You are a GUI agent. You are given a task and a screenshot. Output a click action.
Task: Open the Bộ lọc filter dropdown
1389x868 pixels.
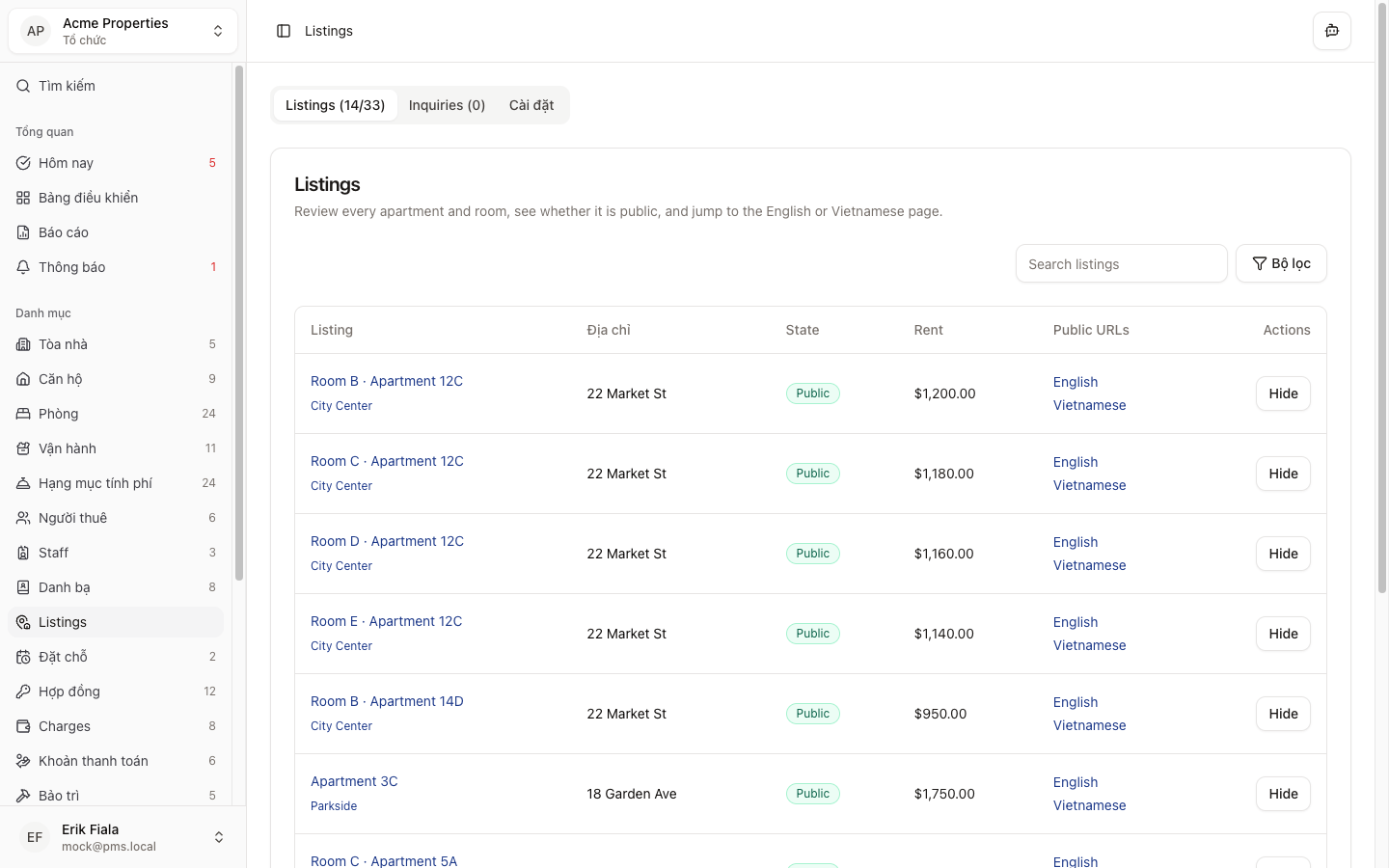point(1280,263)
